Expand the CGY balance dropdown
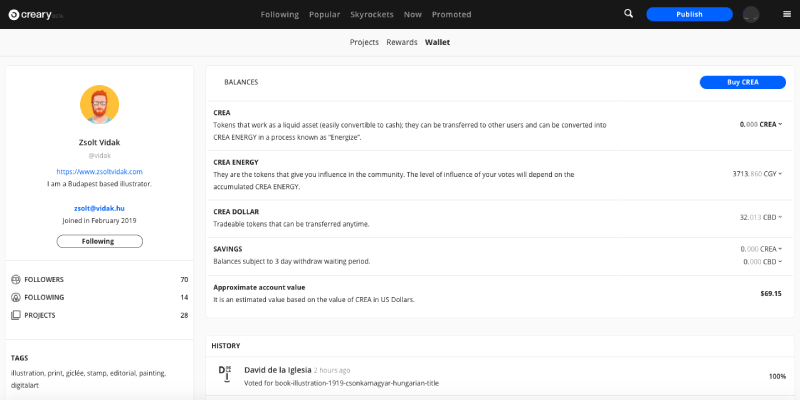The width and height of the screenshot is (800, 400). [x=780, y=173]
